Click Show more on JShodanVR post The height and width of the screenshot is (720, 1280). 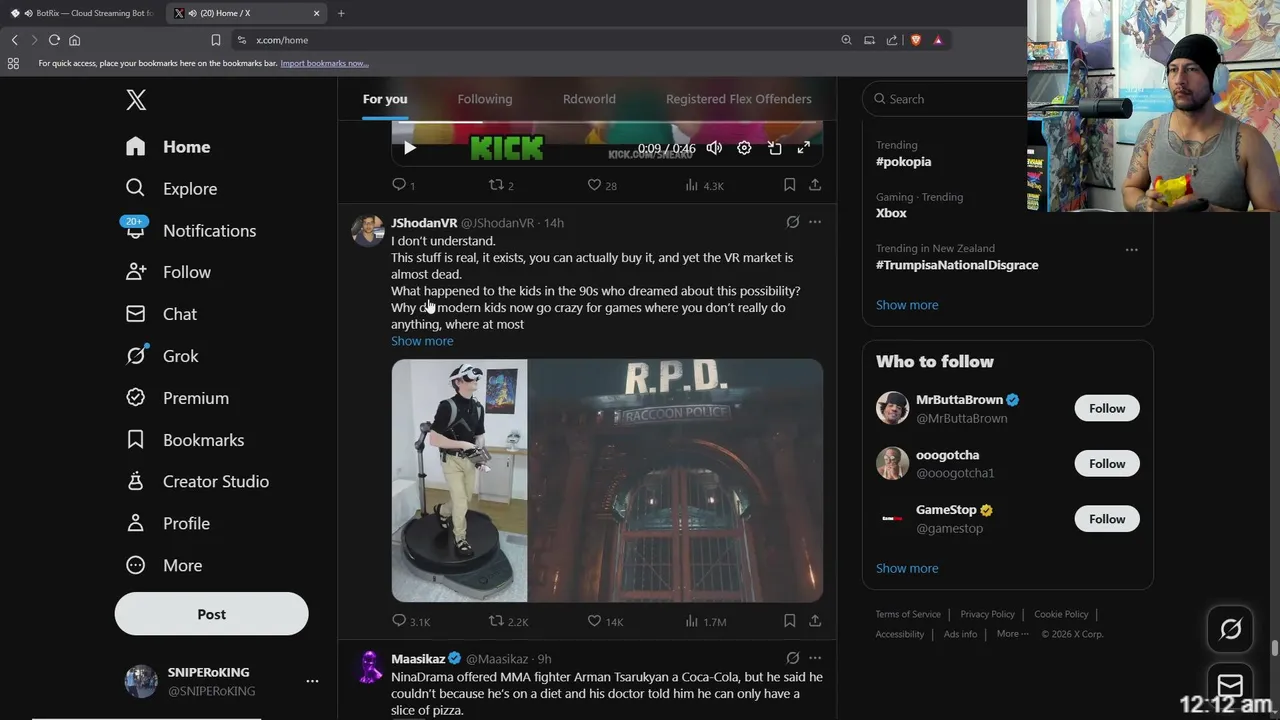tap(422, 341)
